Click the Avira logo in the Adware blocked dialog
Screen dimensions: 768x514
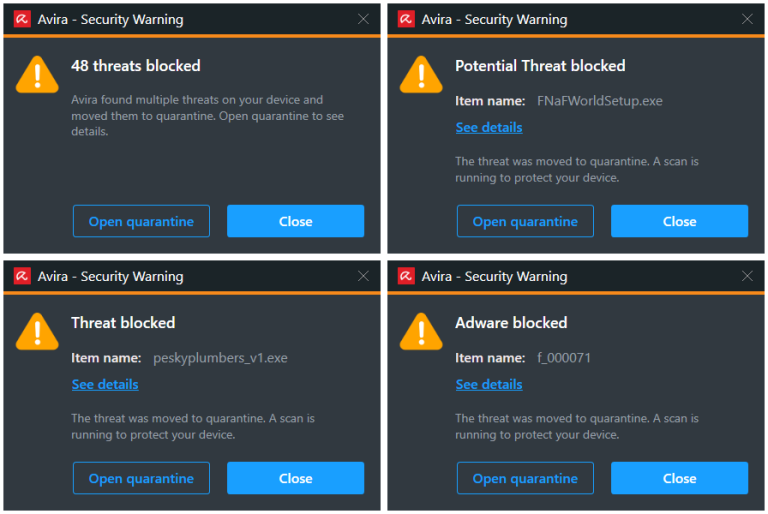click(x=406, y=276)
